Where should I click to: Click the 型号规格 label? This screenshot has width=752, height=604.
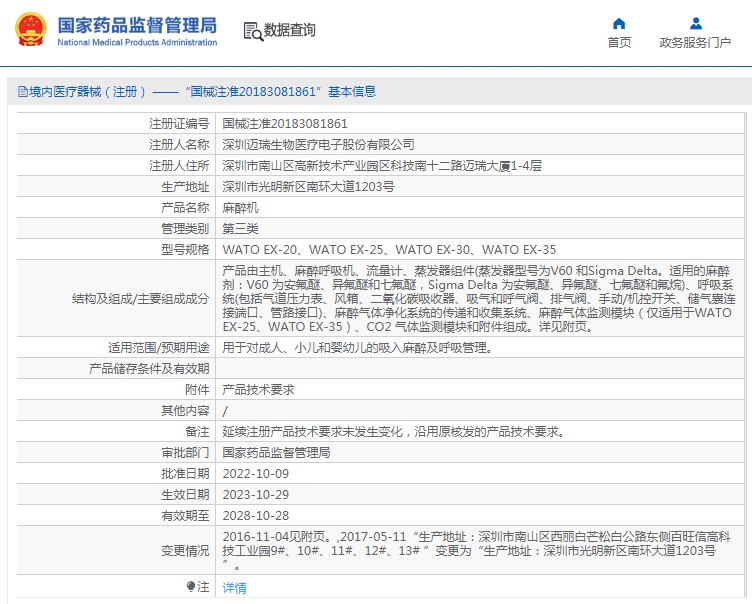tap(185, 250)
